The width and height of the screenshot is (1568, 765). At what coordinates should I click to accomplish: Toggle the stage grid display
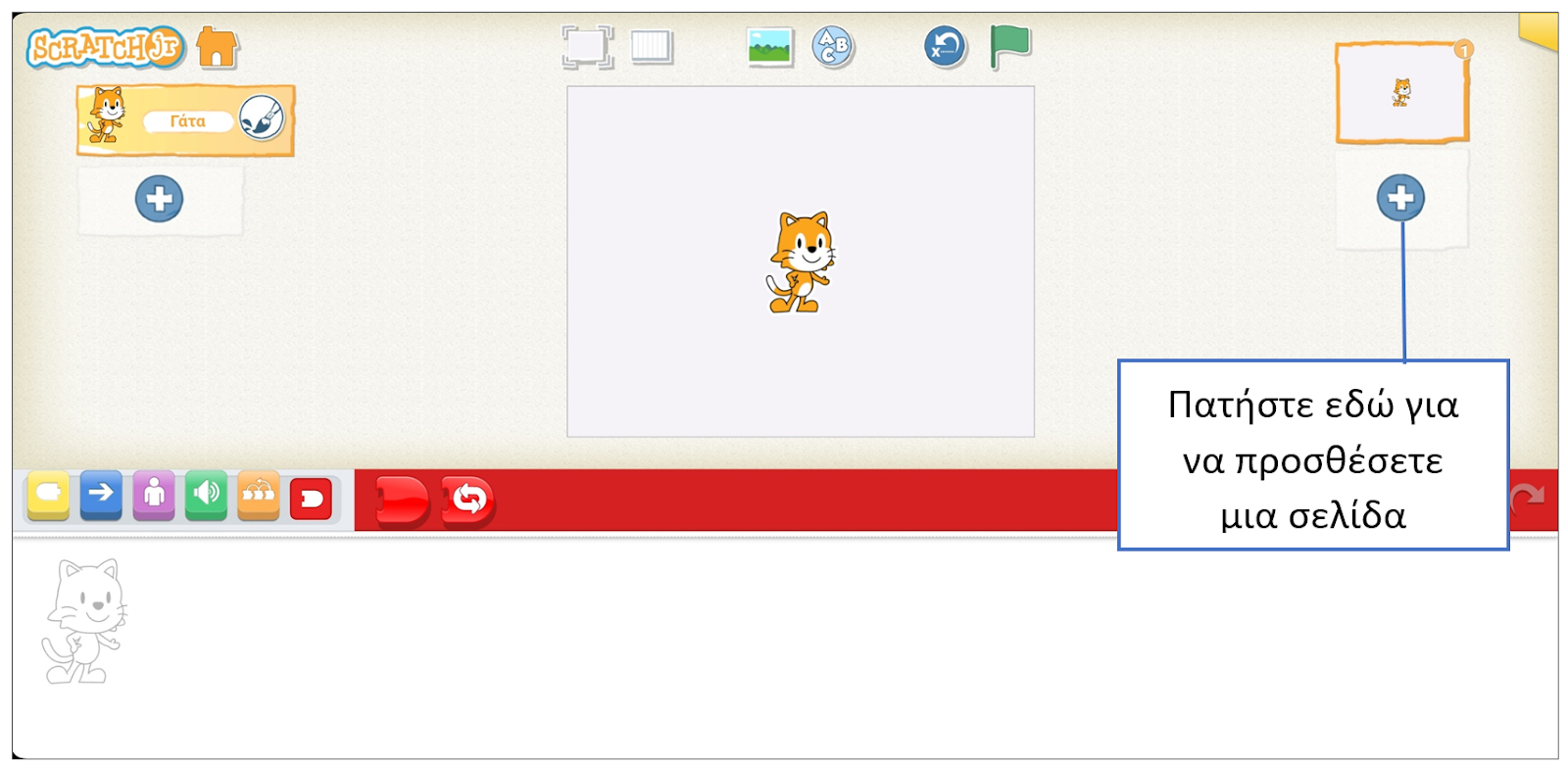(652, 47)
